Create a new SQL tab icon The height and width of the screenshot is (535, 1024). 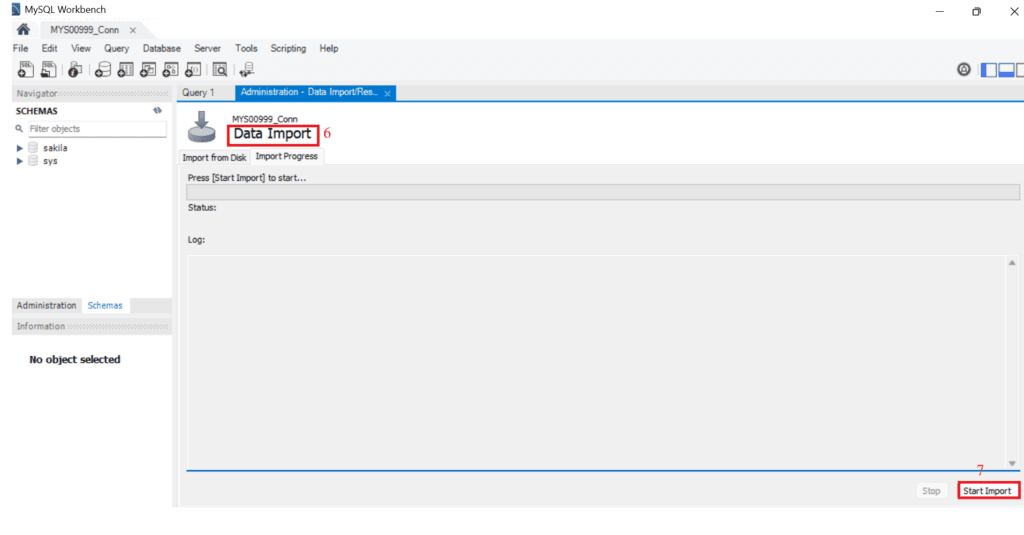pyautogui.click(x=25, y=69)
